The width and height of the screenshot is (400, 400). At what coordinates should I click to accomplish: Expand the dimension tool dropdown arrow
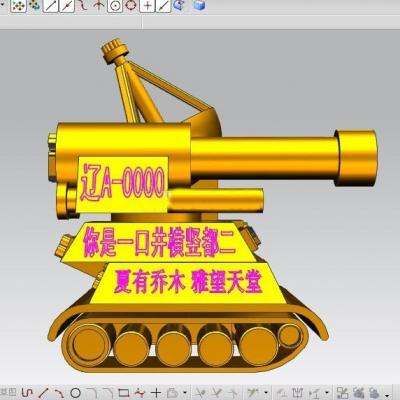coord(327,393)
